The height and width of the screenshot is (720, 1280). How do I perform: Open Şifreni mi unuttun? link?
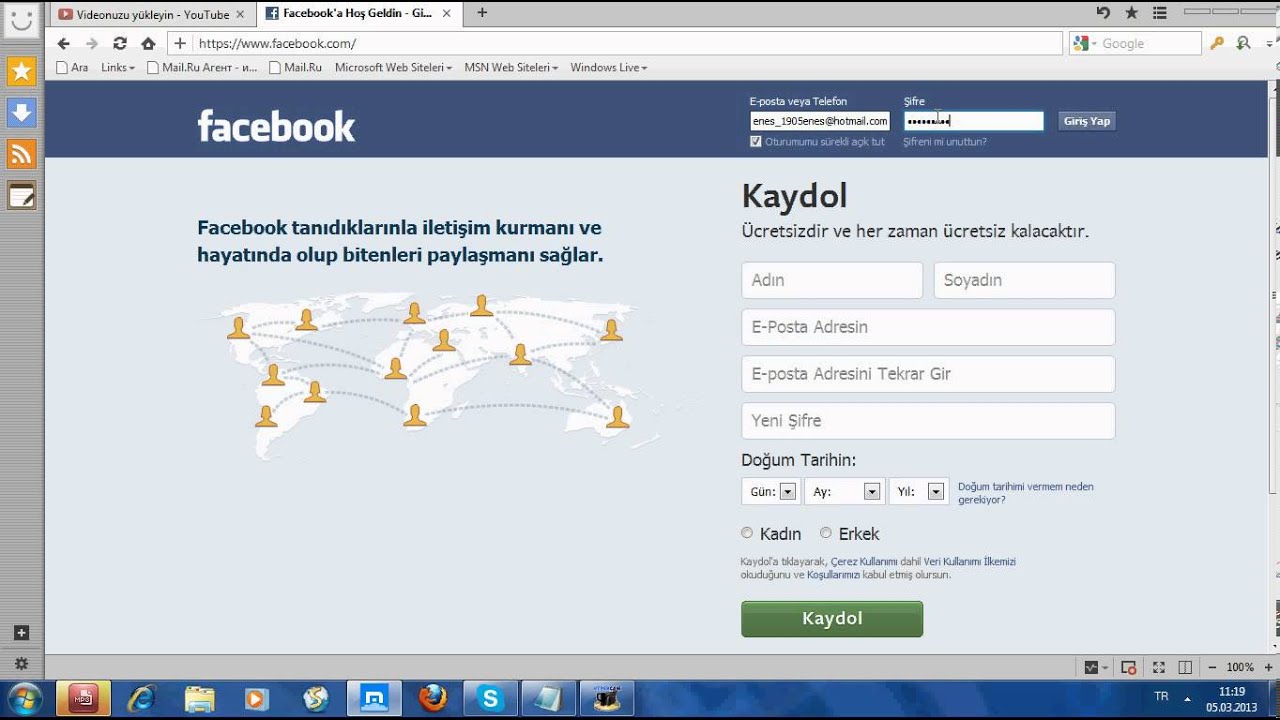945,142
